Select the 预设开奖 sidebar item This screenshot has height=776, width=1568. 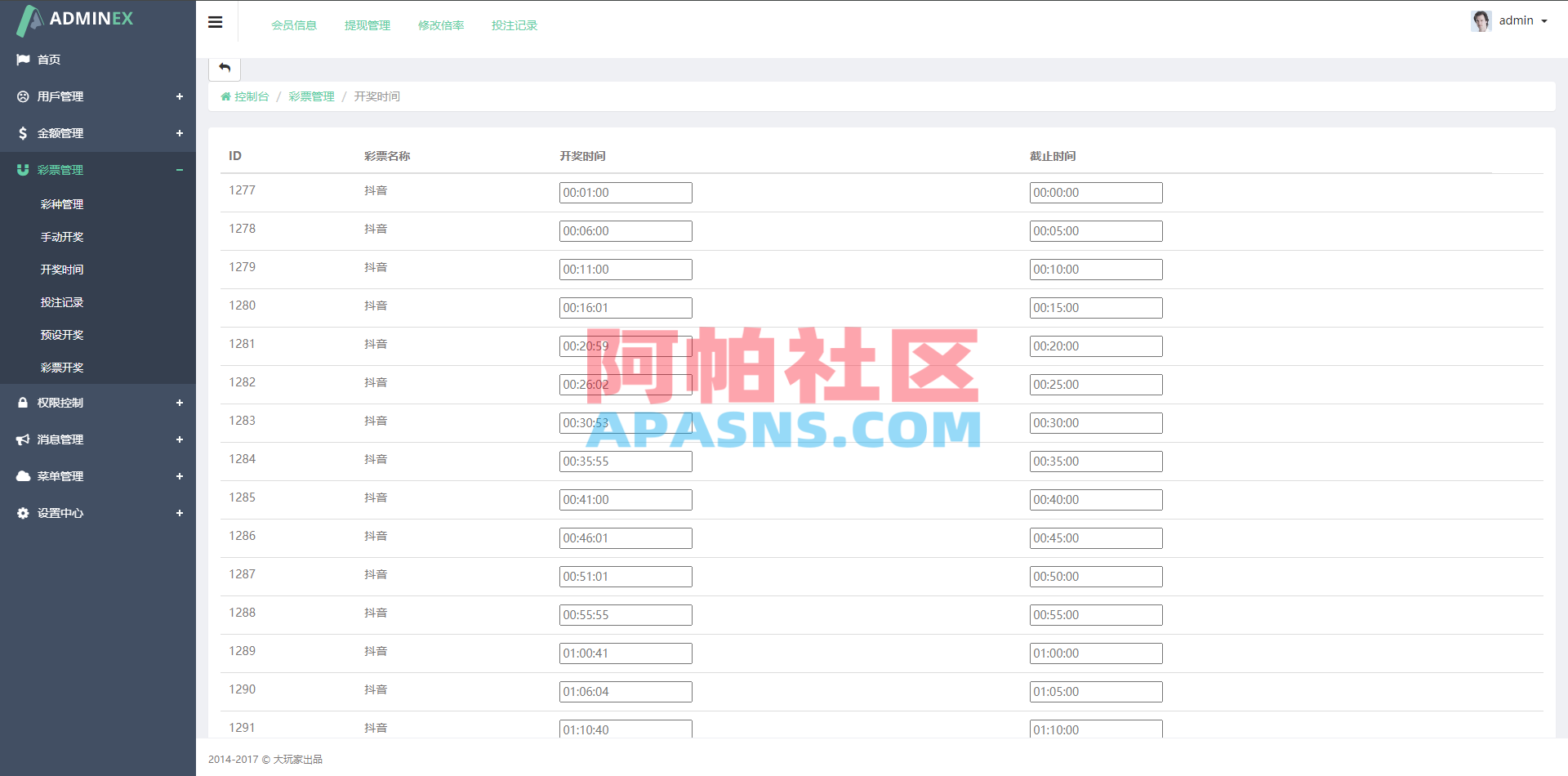point(62,335)
